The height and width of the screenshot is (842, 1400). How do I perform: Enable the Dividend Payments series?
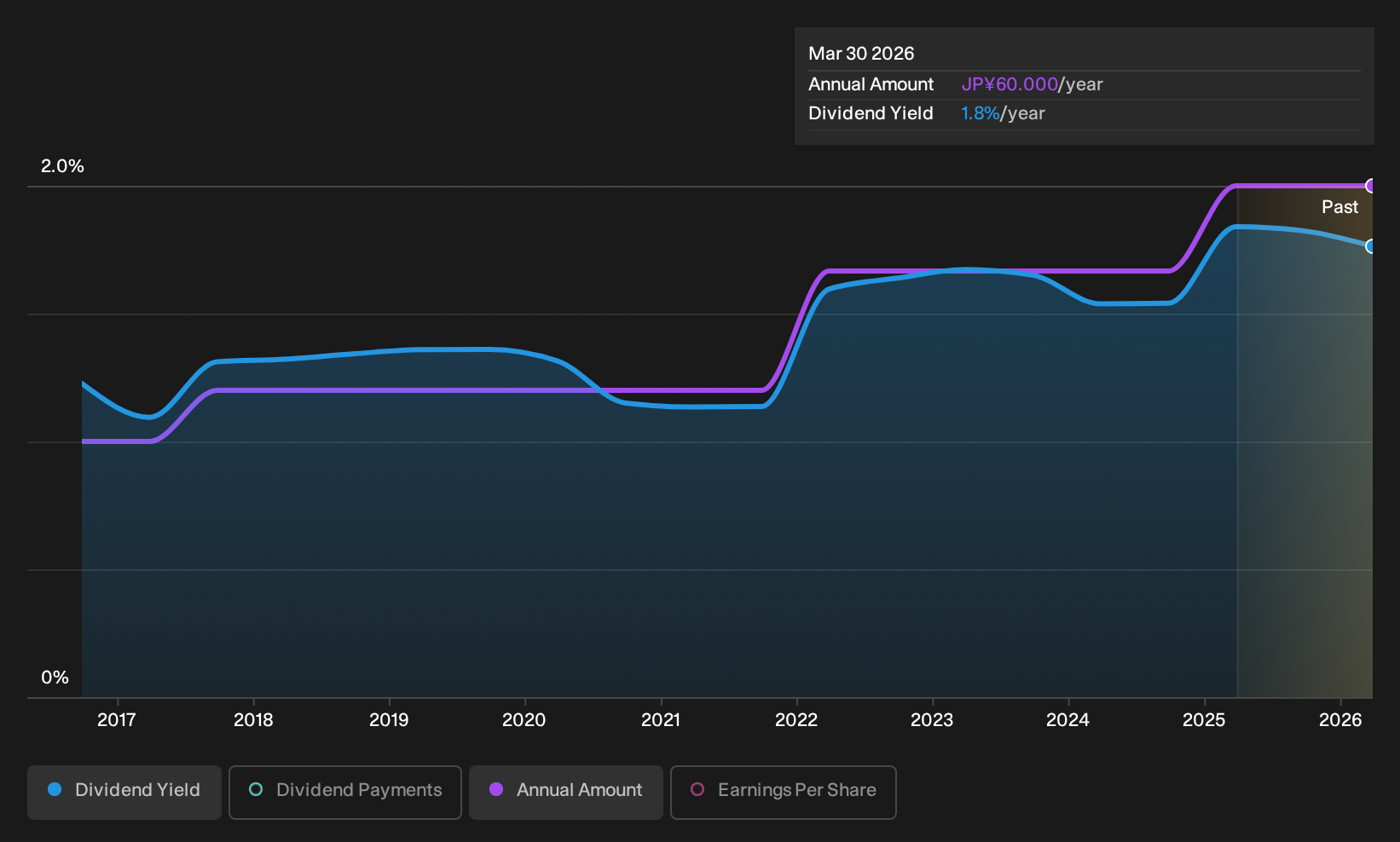[x=345, y=792]
